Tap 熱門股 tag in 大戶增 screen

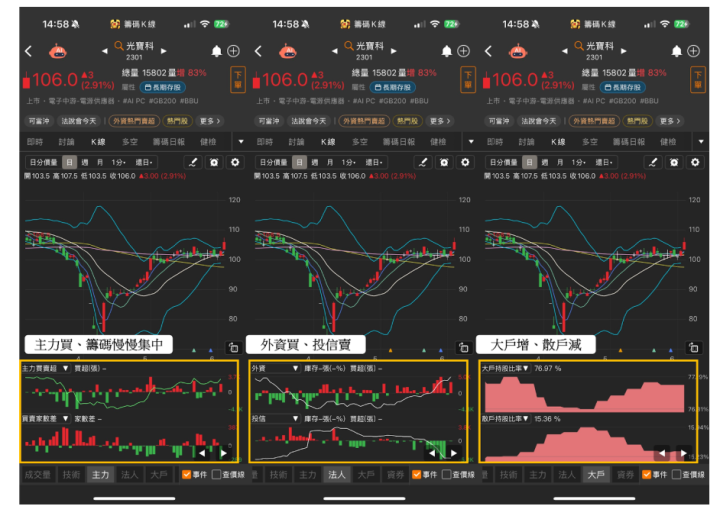[x=637, y=121]
